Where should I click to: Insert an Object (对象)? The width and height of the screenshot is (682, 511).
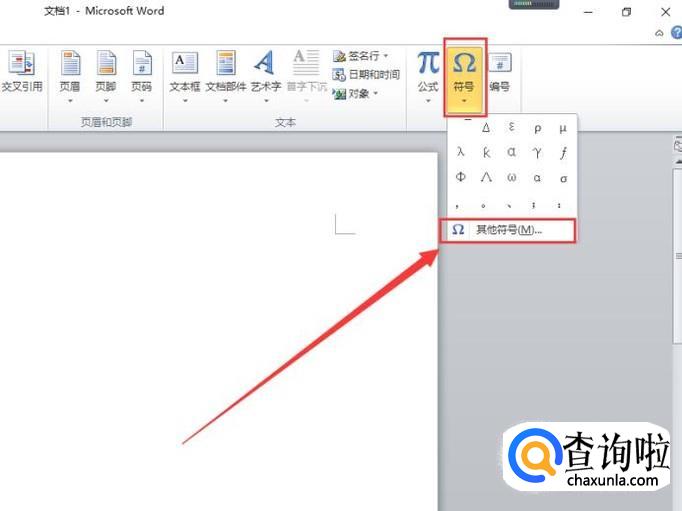(x=355, y=94)
